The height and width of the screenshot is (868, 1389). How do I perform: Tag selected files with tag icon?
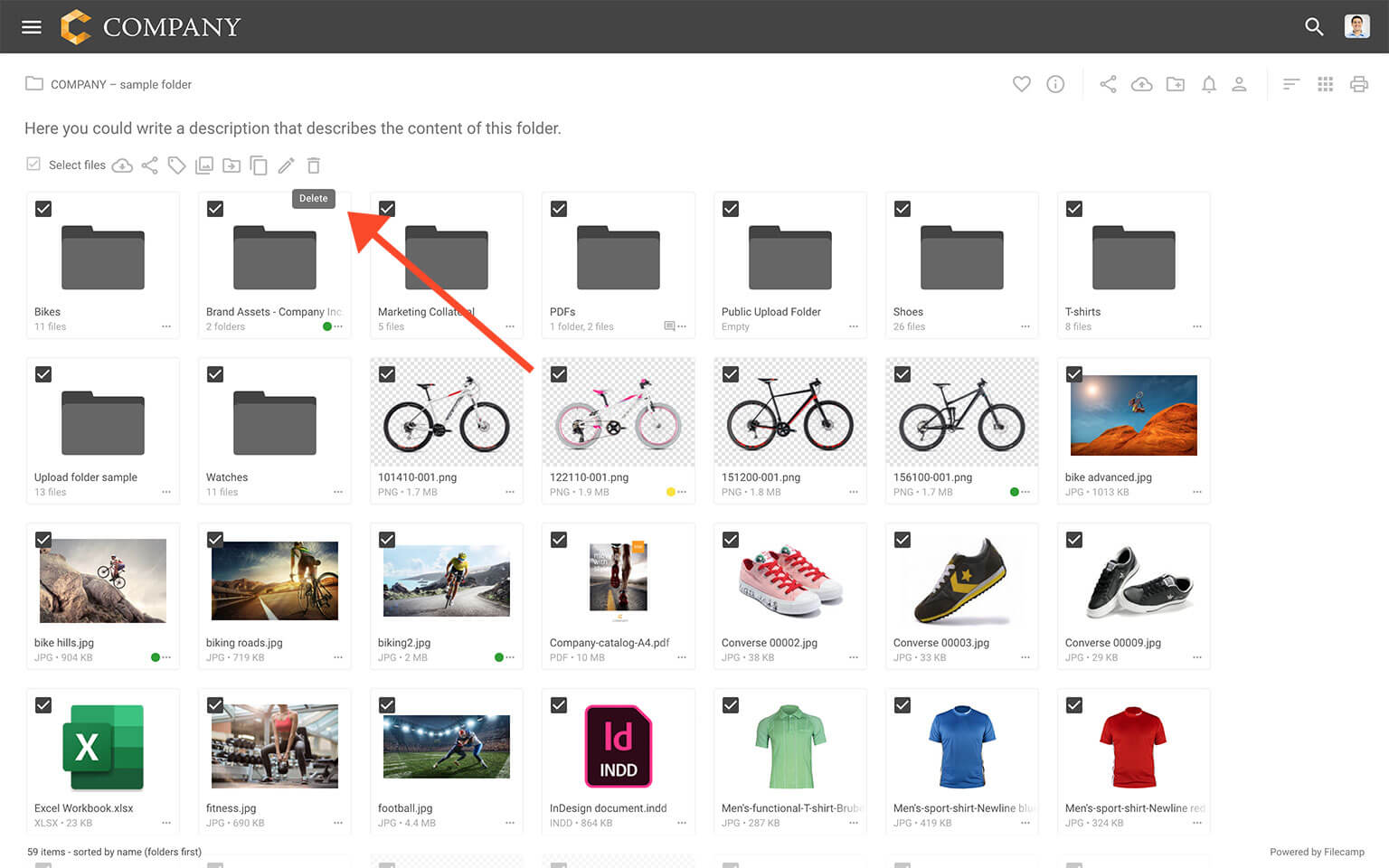click(x=176, y=165)
